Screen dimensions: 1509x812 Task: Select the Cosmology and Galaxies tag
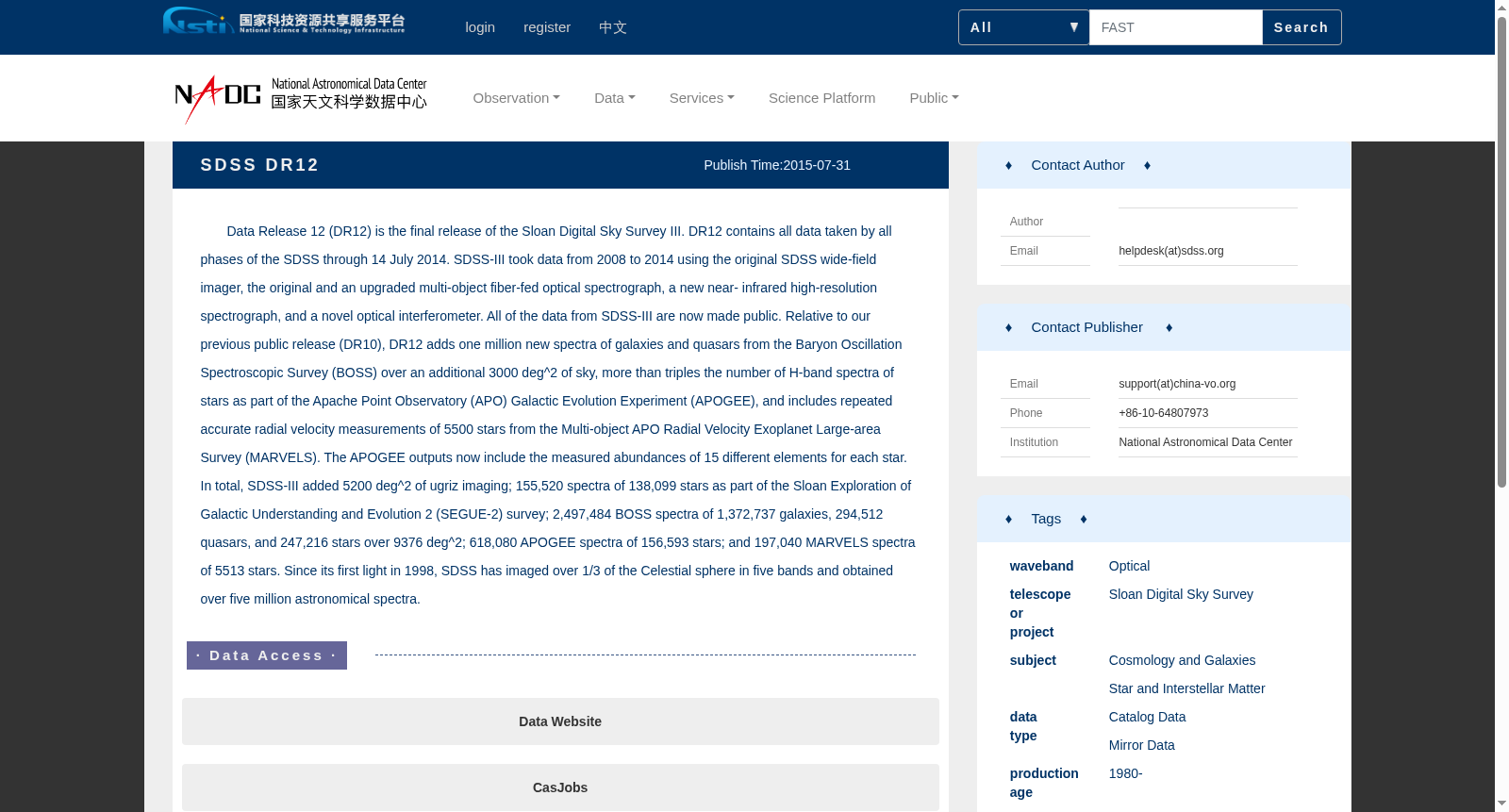[1182, 660]
